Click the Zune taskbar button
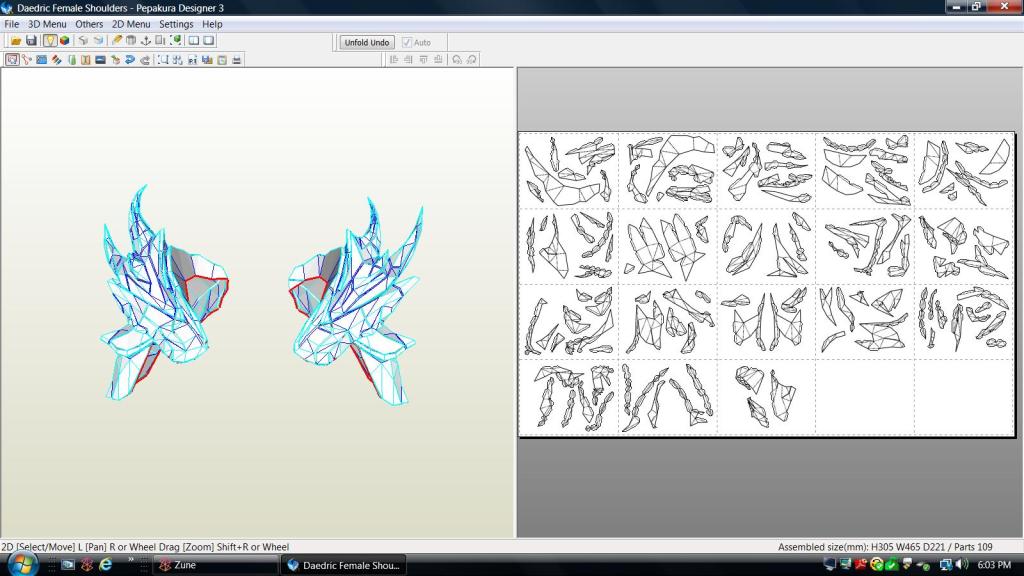 pos(215,565)
